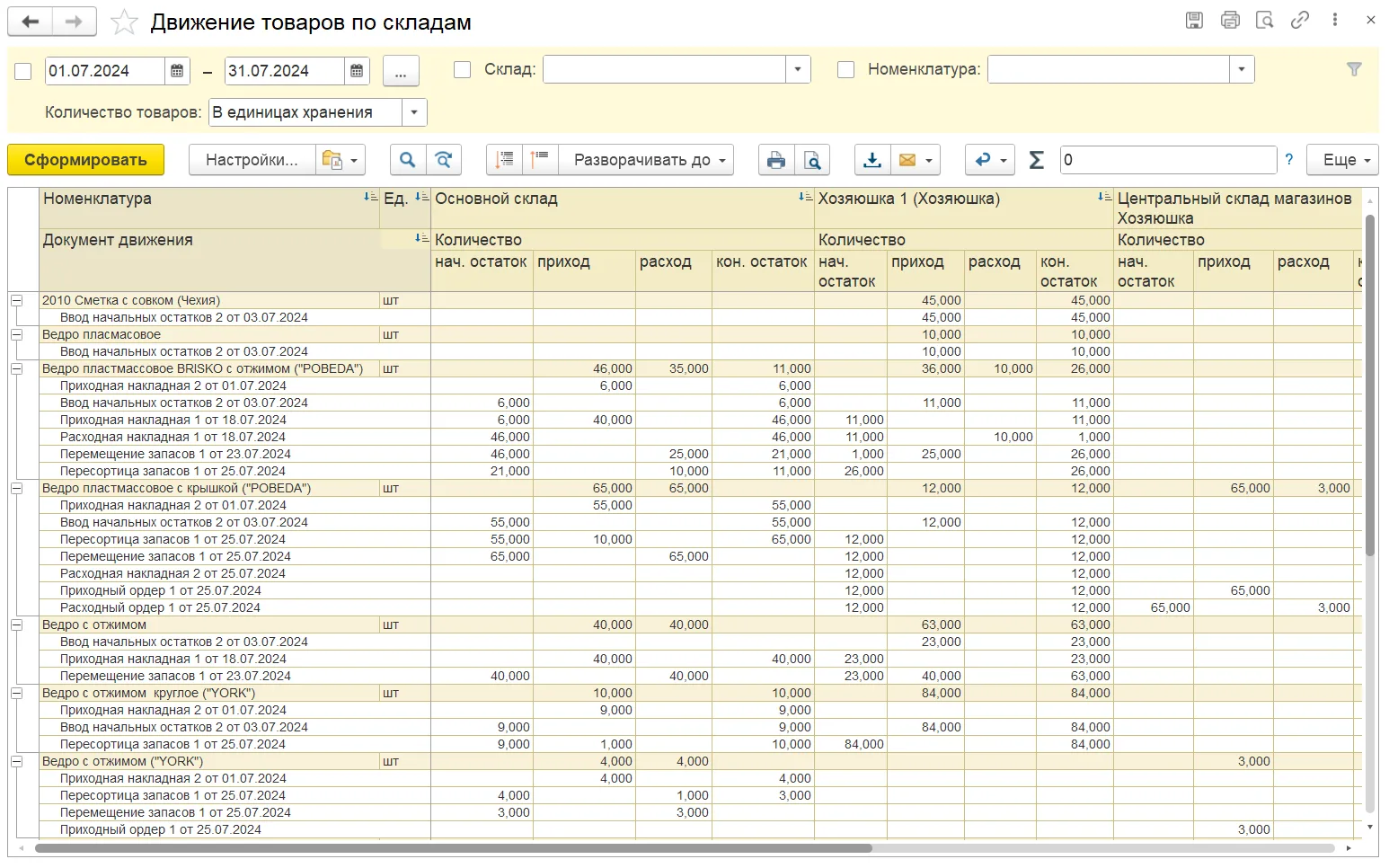This screenshot has width=1389, height=868.
Task: Expand all groups using toolbar icon
Action: tap(540, 160)
